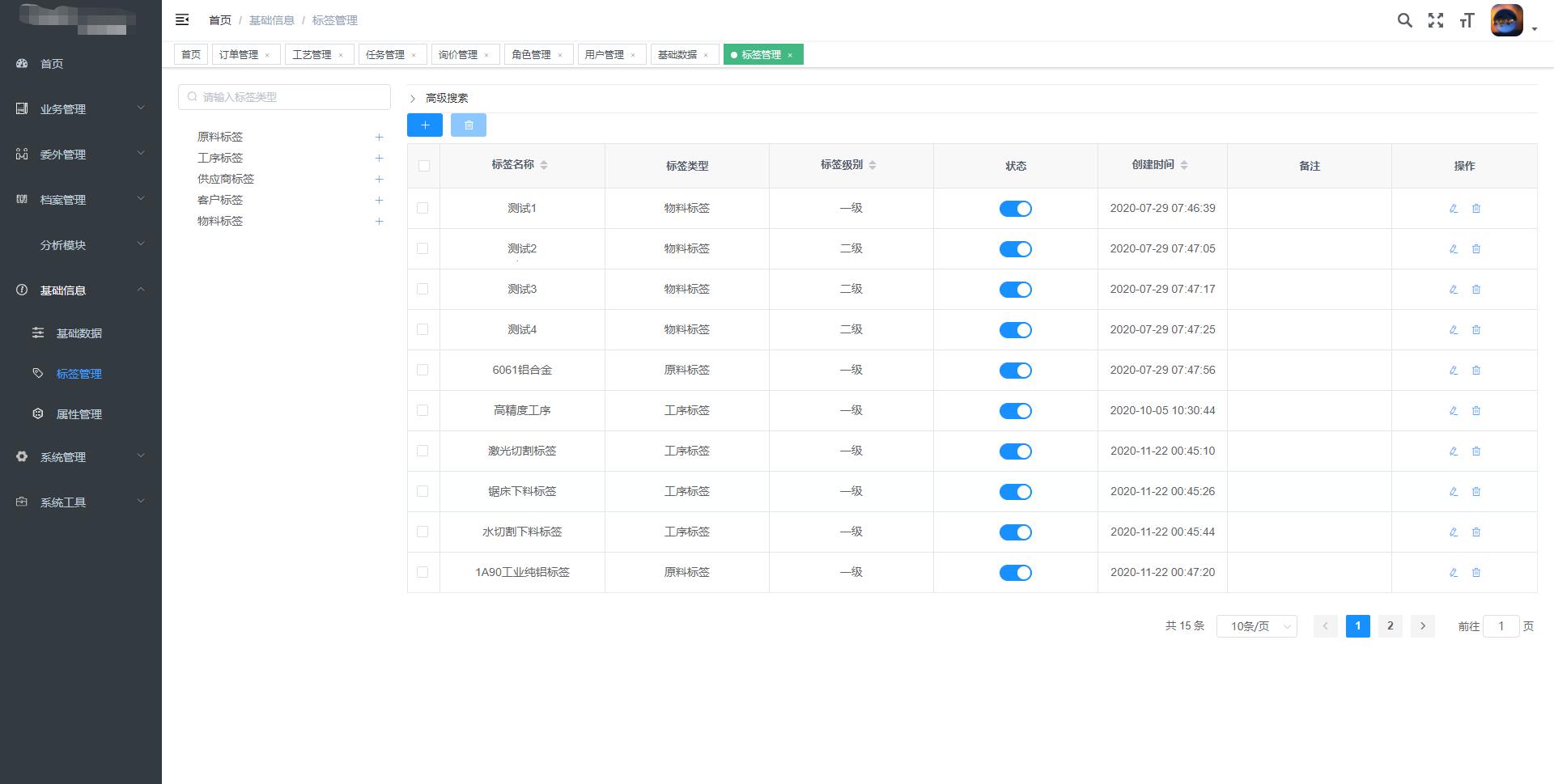Screen dimensions: 1554x784
Task: Click 首页 breadcrumb link
Action: [x=220, y=20]
